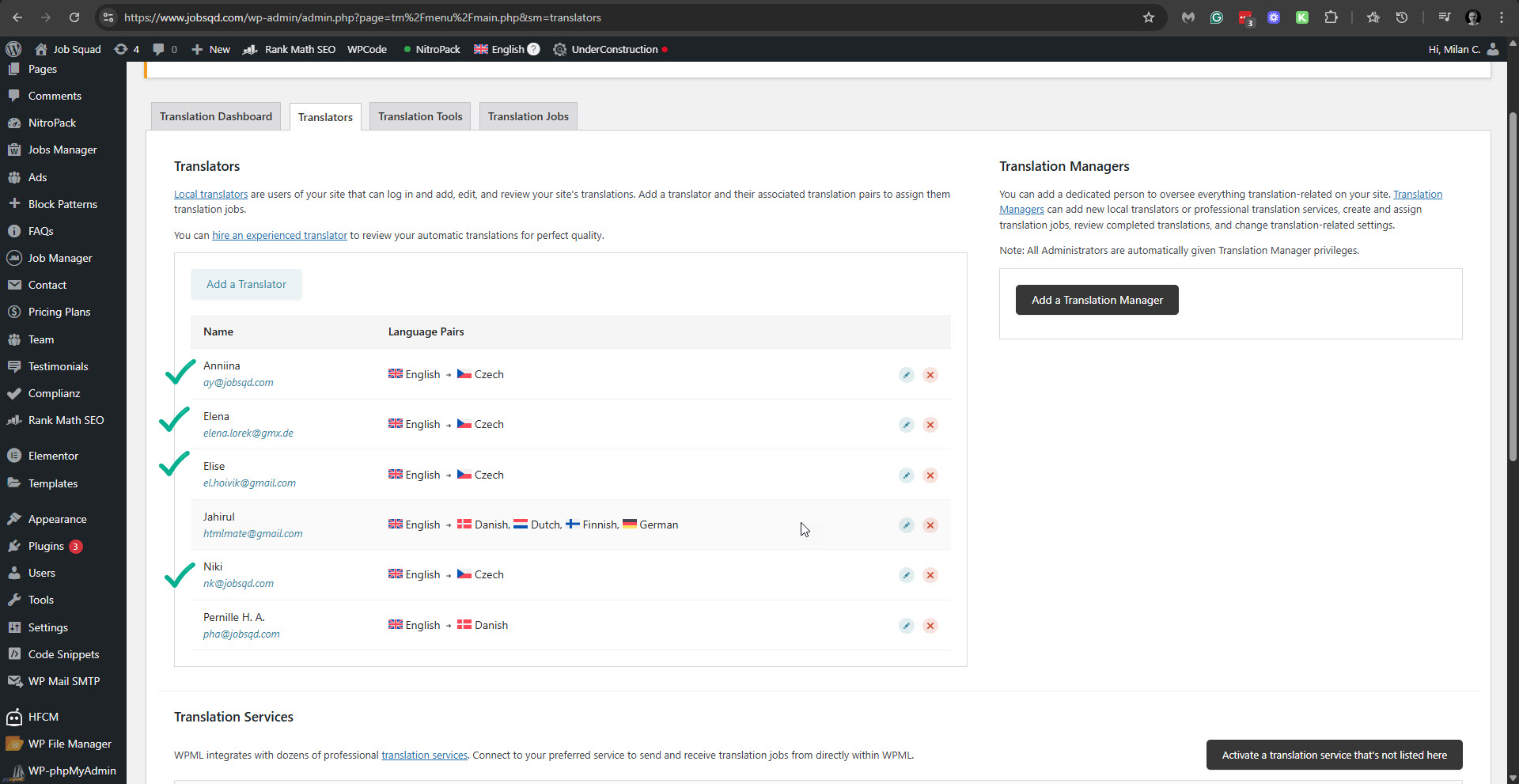The width and height of the screenshot is (1519, 784).
Task: Open Rank Math SEO in admin bar
Action: point(289,49)
